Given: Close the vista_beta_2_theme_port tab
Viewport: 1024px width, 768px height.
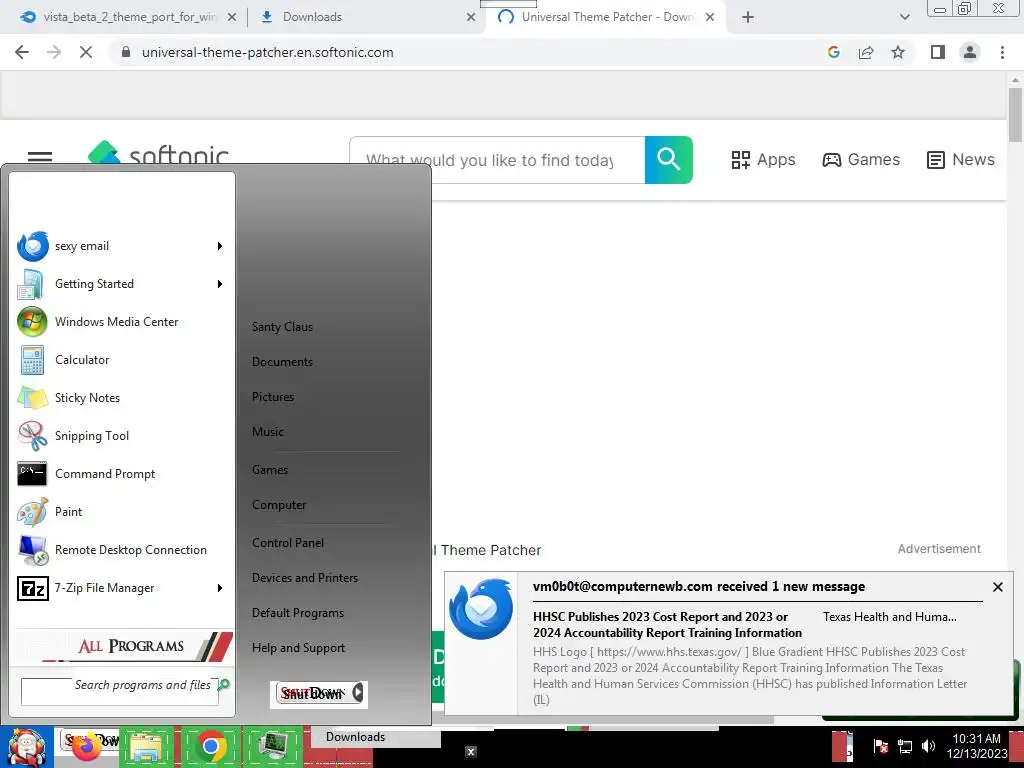Looking at the screenshot, I should pyautogui.click(x=232, y=18).
